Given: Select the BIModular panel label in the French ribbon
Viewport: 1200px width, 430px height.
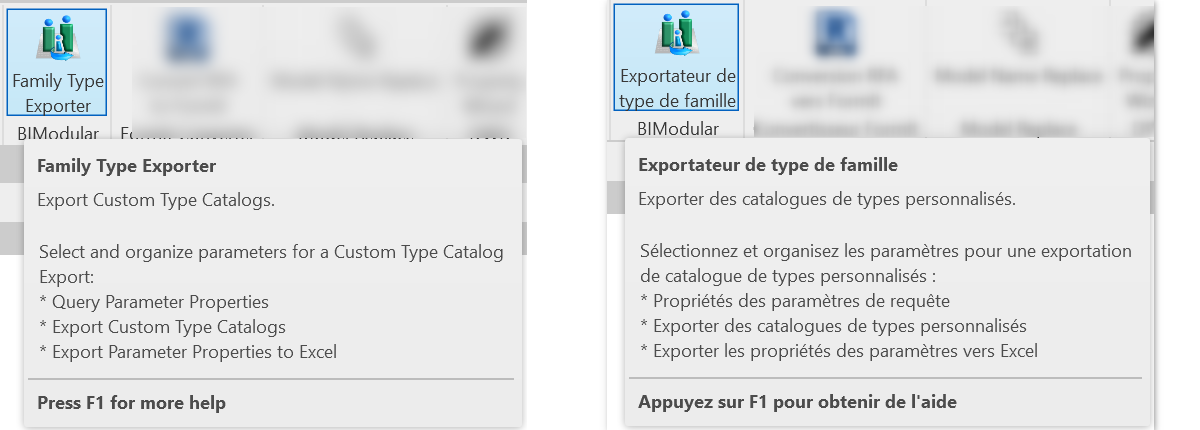Looking at the screenshot, I should pyautogui.click(x=677, y=129).
